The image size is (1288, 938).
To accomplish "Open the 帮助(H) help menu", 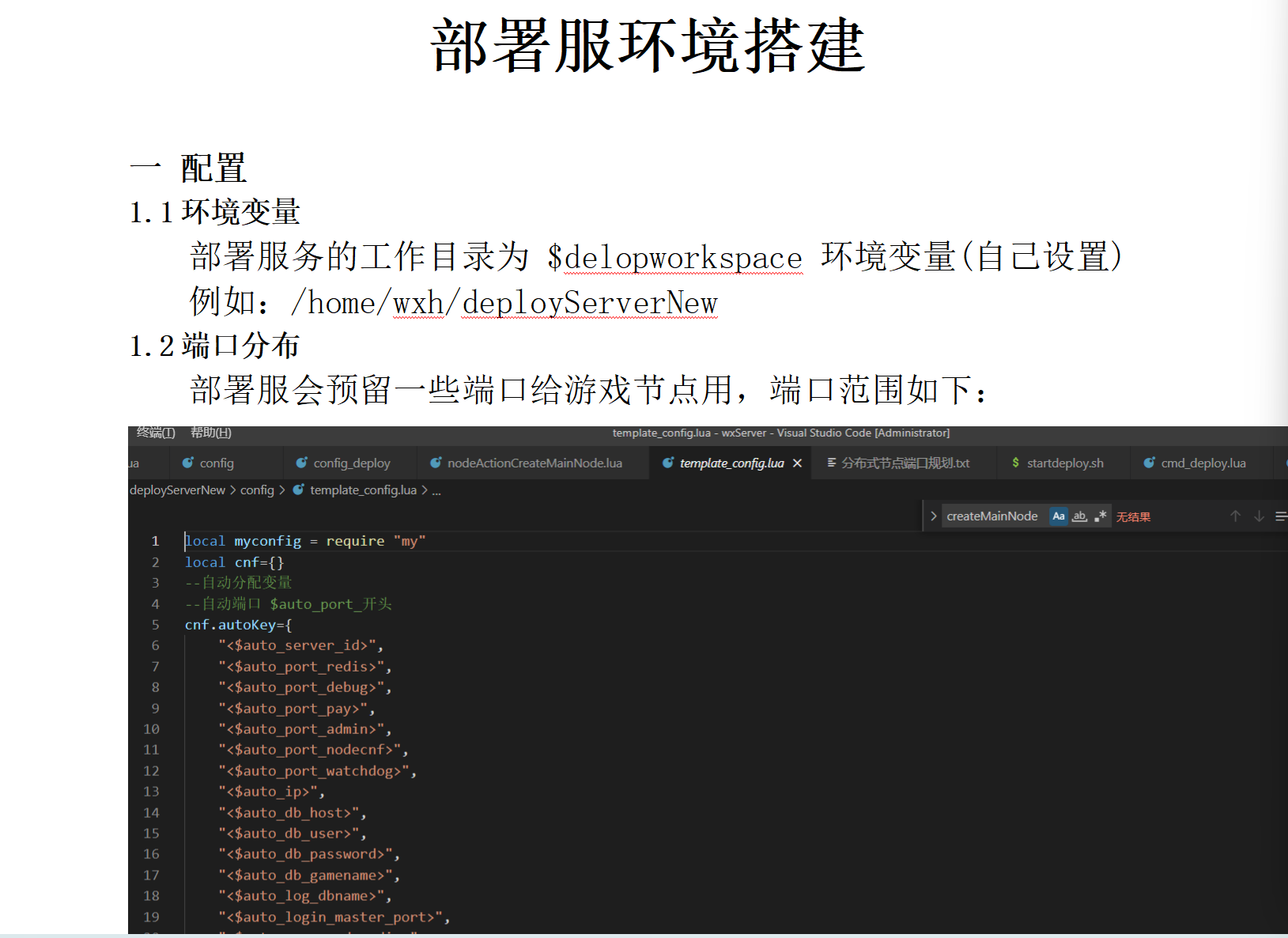I will [211, 433].
